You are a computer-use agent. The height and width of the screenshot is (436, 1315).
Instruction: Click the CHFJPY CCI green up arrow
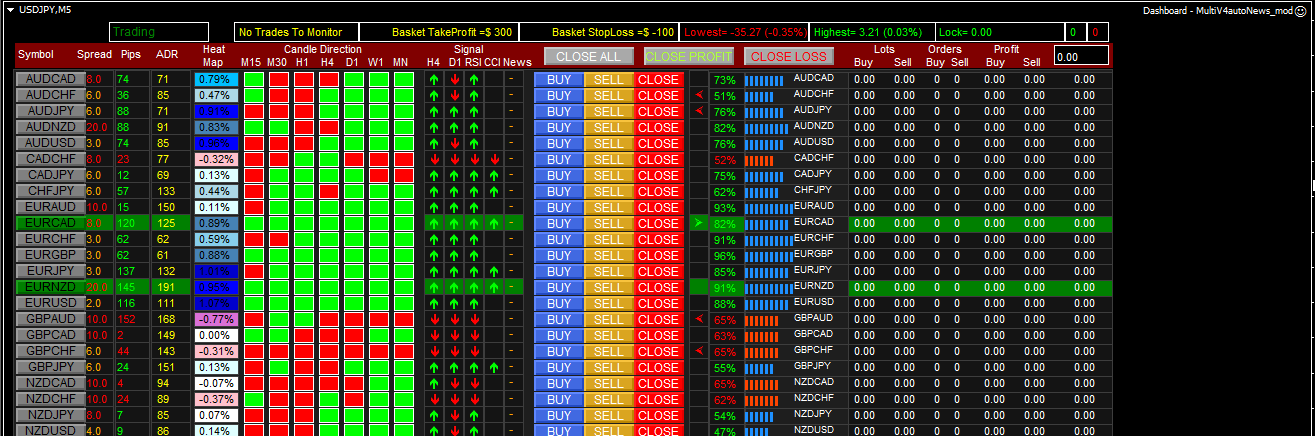(x=494, y=191)
